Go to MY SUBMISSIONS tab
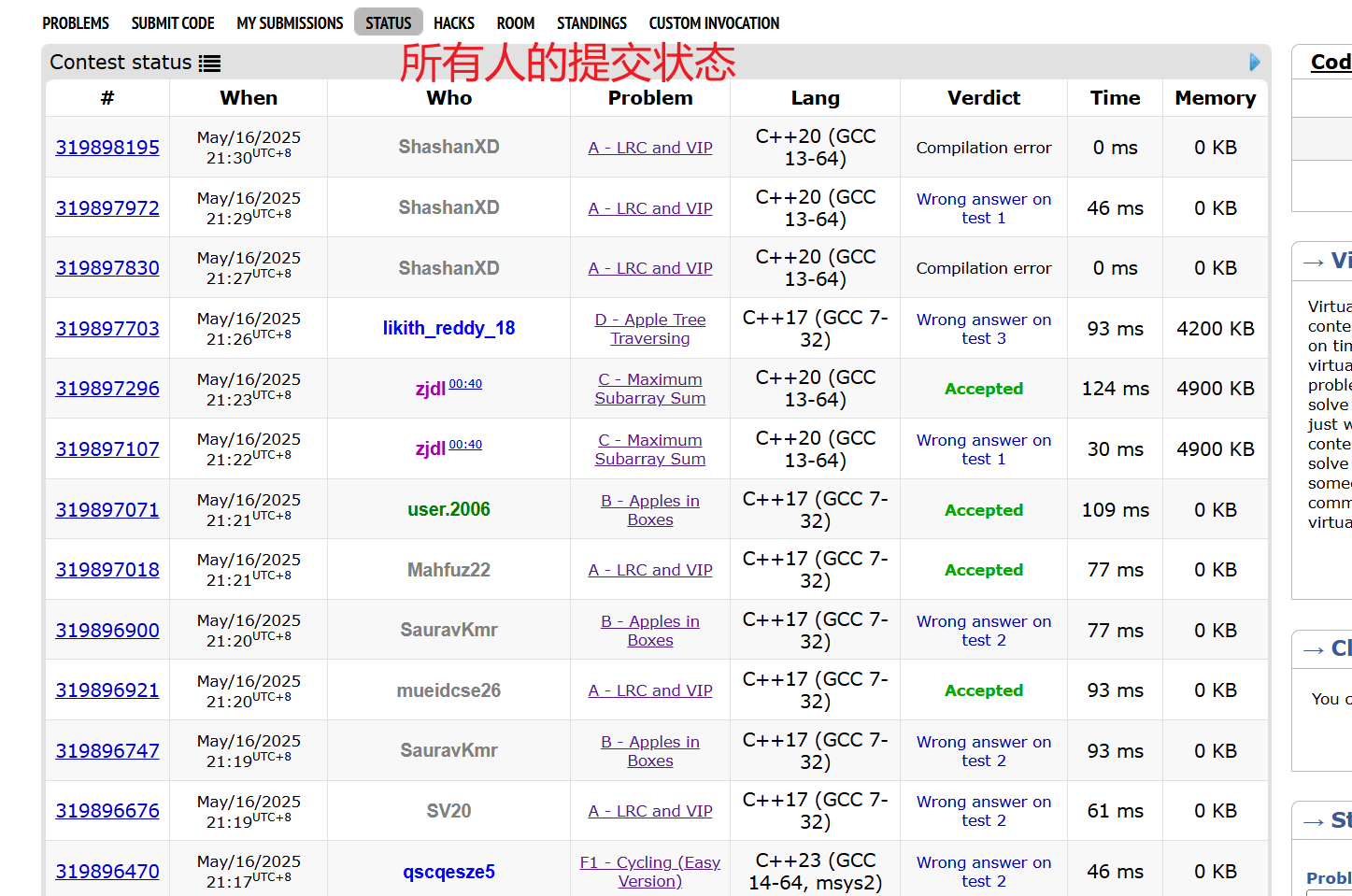Screen dimensions: 1352x896 (x=290, y=23)
